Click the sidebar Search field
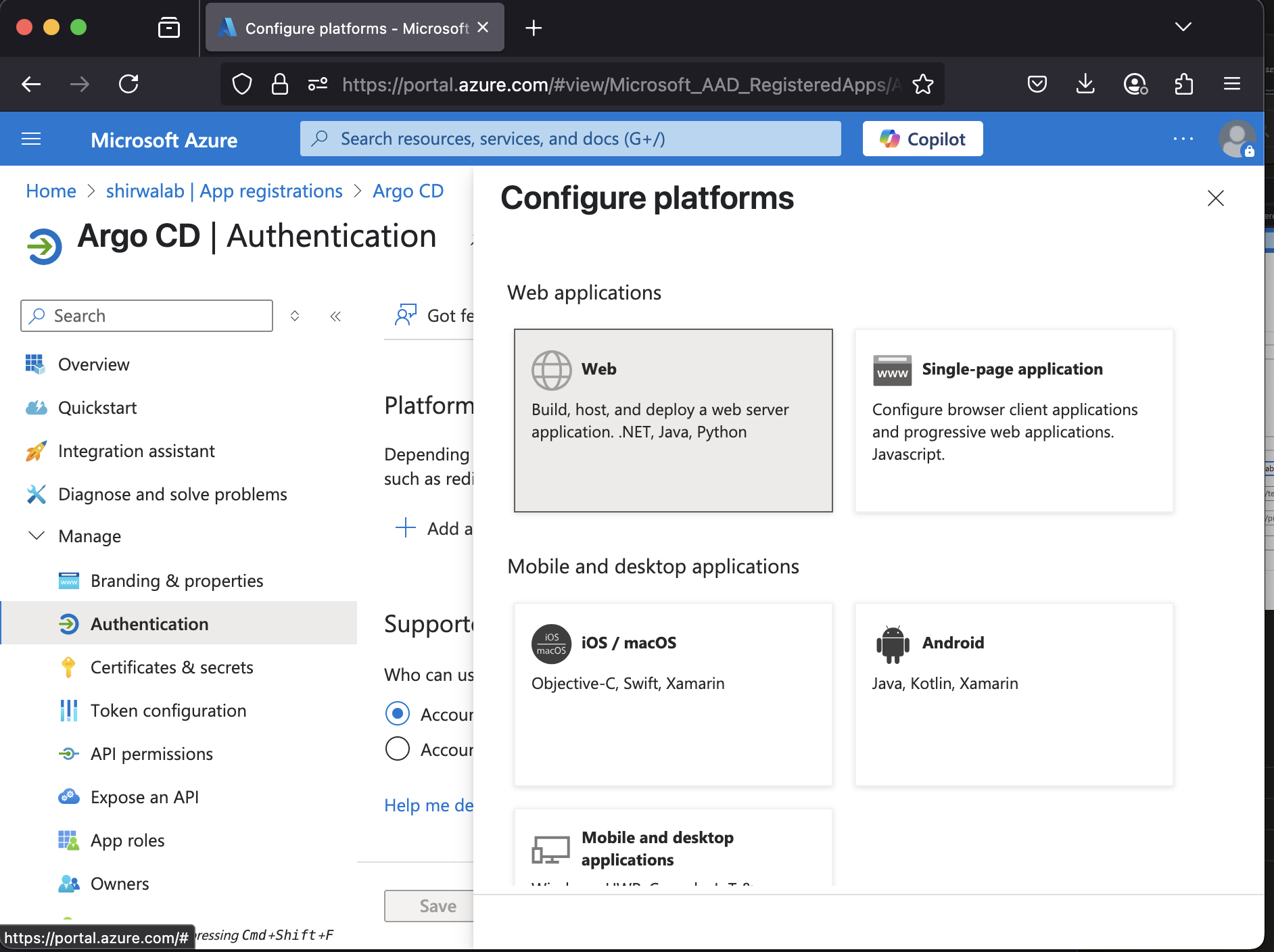 [x=147, y=316]
